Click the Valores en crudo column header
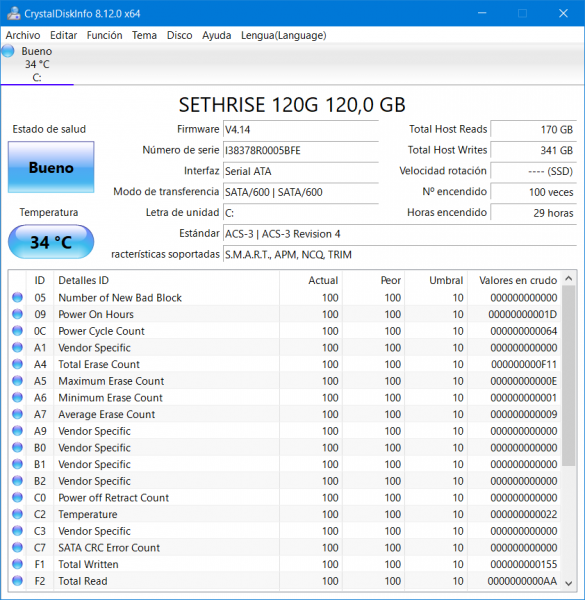 (x=518, y=280)
